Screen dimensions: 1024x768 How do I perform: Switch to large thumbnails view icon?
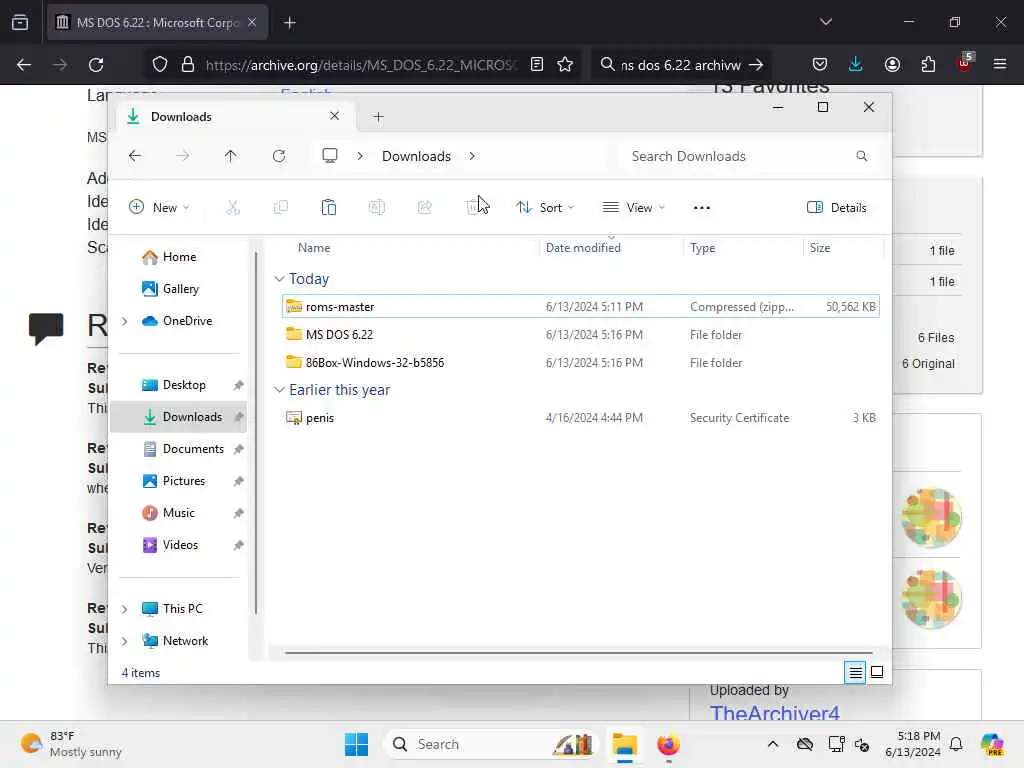pos(877,672)
